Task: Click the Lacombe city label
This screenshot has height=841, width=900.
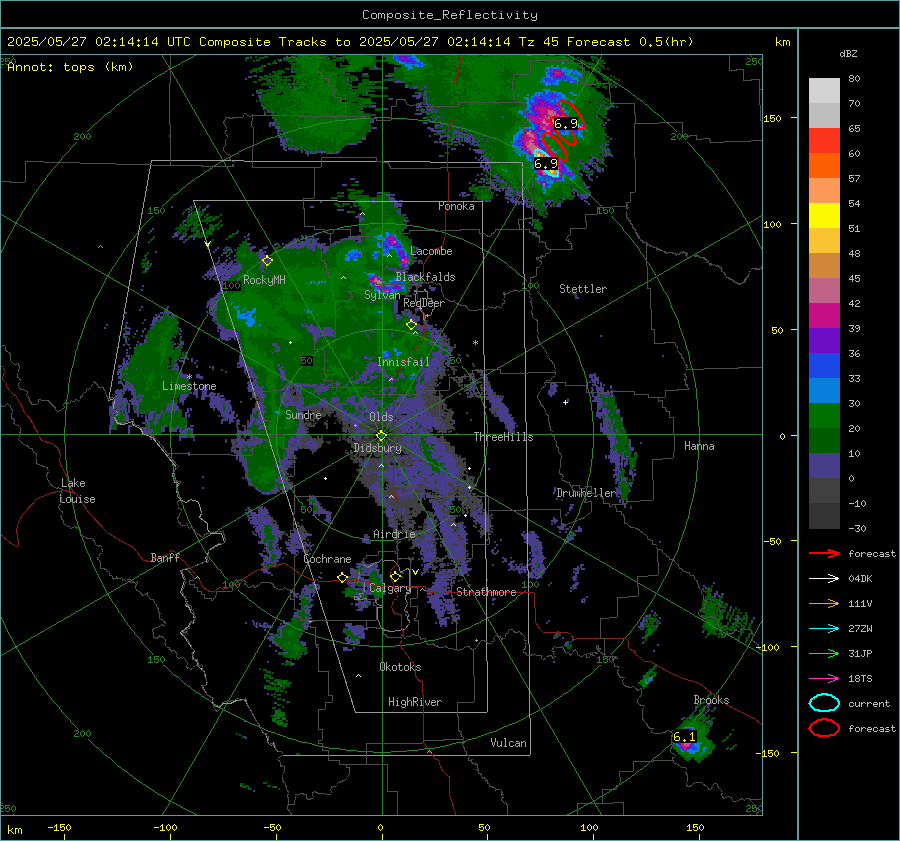Action: pos(431,251)
